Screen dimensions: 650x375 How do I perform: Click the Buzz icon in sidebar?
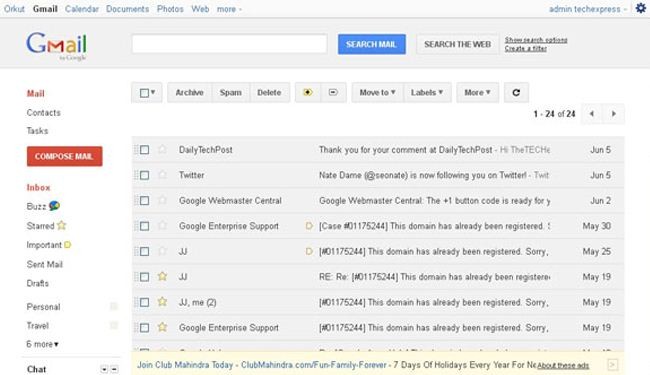pos(54,206)
